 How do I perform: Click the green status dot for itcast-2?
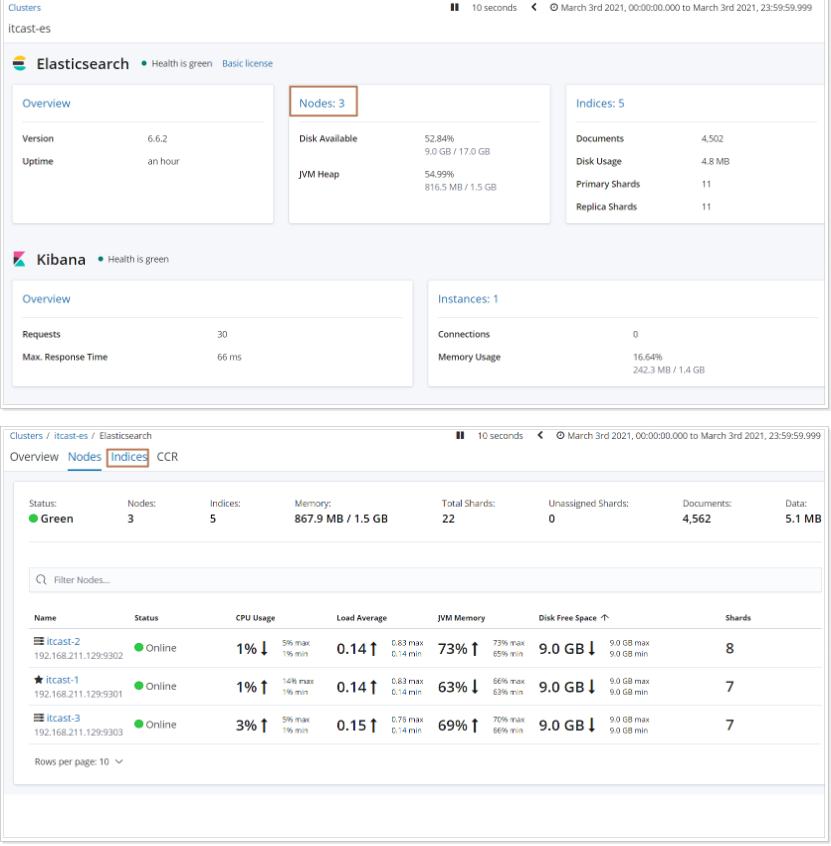[139, 647]
